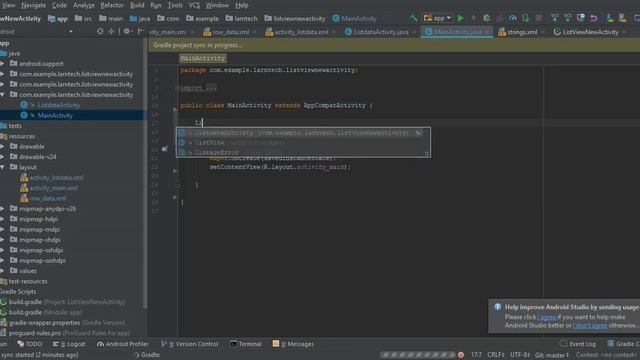The width and height of the screenshot is (640, 360).
Task: Open the VCS menu
Action: (x=194, y=5)
